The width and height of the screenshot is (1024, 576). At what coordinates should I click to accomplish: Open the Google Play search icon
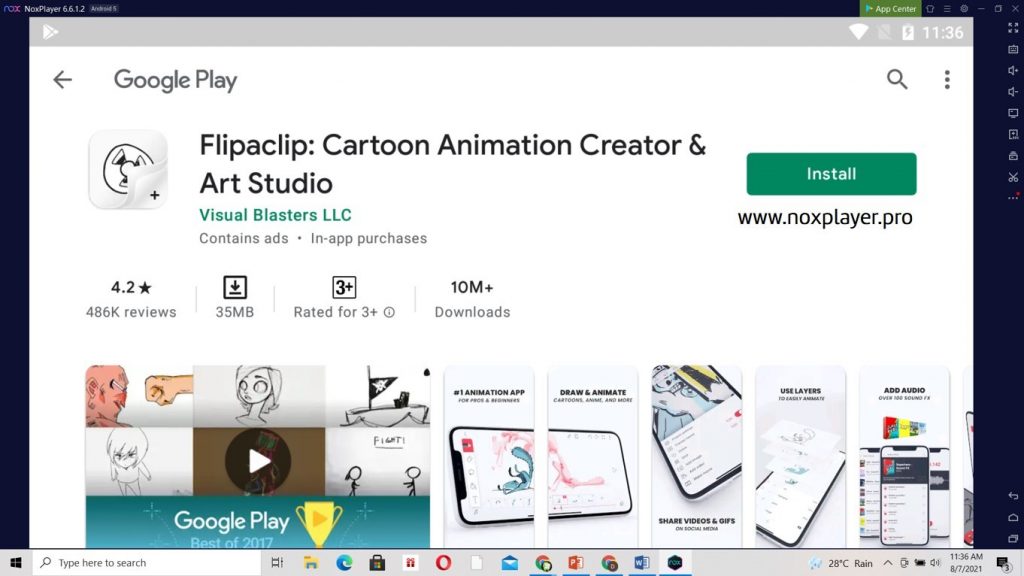click(897, 80)
